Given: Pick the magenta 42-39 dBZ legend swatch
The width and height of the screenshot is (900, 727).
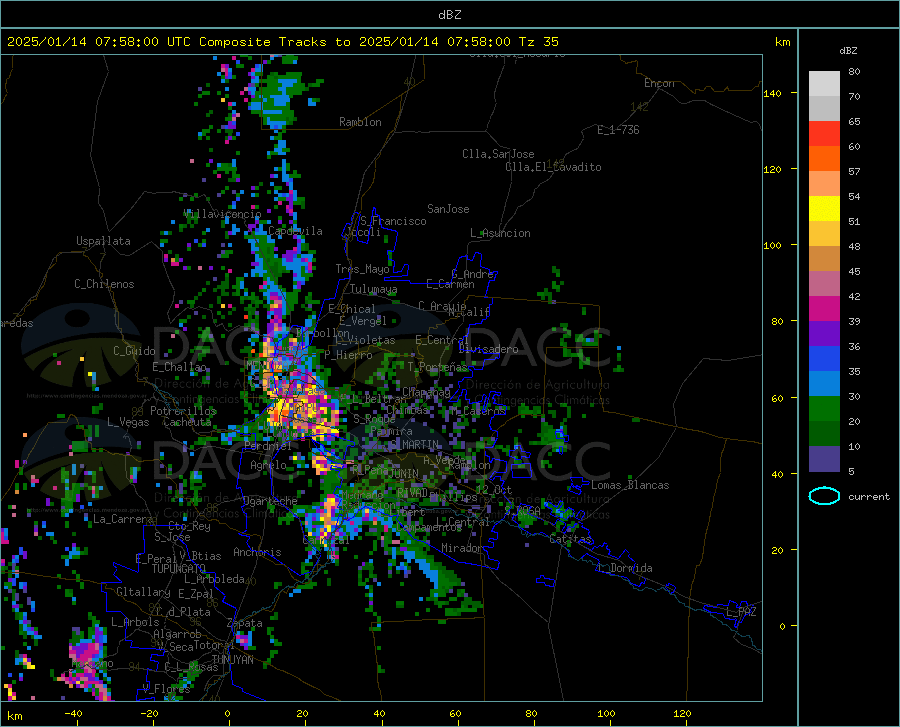Looking at the screenshot, I should (x=824, y=309).
